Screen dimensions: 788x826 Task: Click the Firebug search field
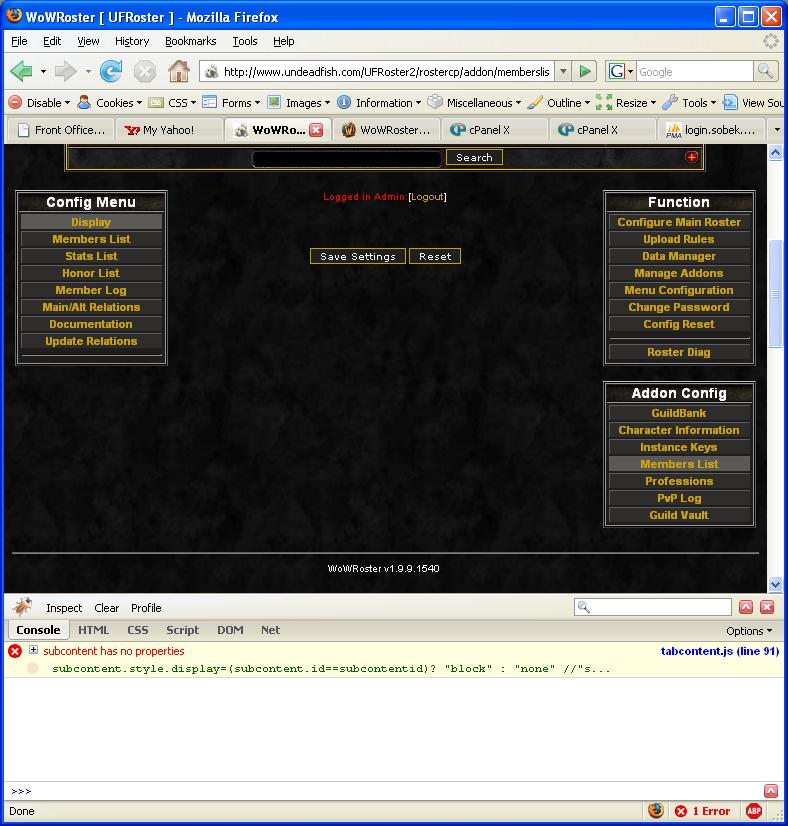(x=653, y=607)
